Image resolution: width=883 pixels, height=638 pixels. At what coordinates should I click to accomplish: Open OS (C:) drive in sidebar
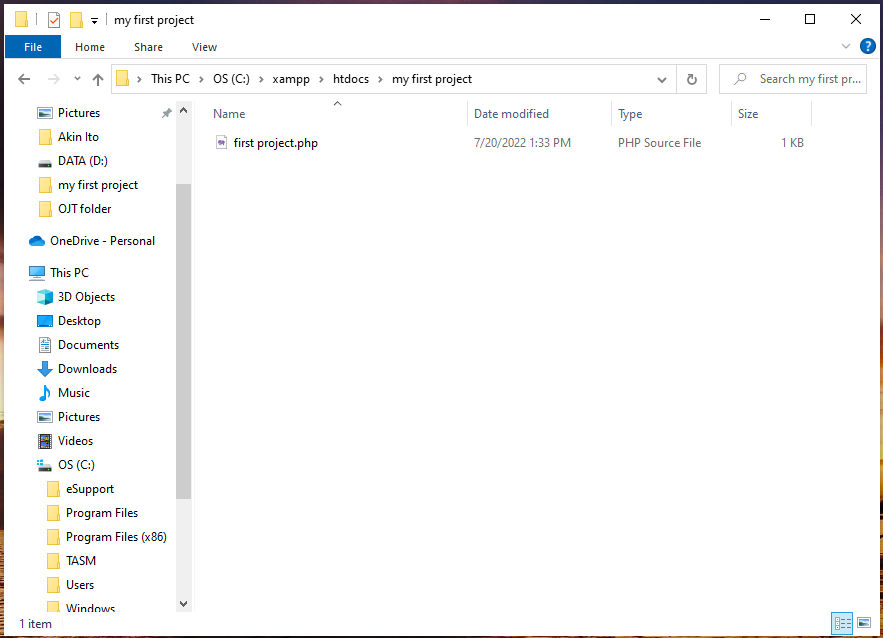(76, 465)
